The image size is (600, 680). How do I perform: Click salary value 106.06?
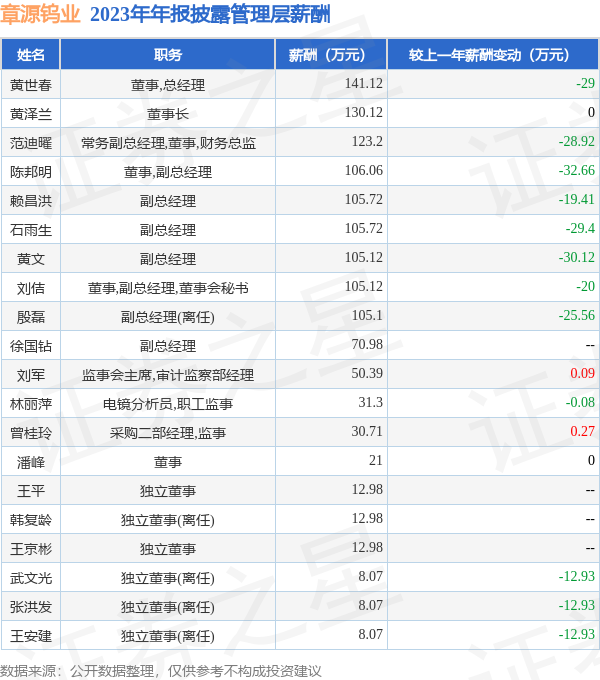pyautogui.click(x=364, y=170)
